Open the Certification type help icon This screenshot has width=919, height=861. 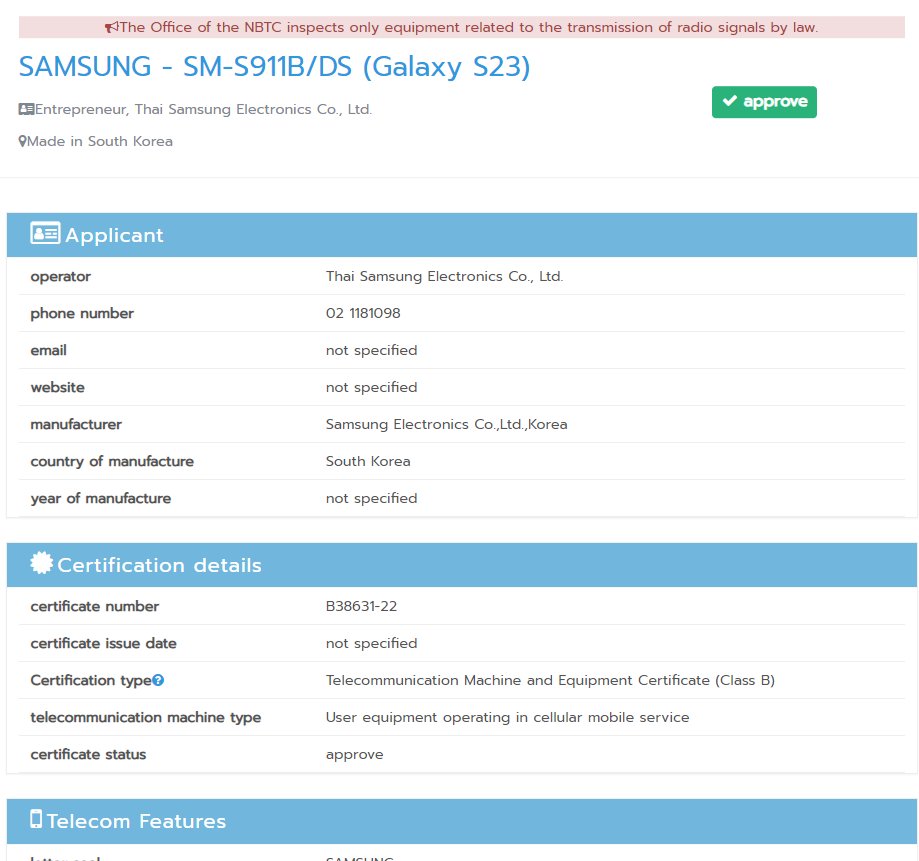pyautogui.click(x=158, y=680)
